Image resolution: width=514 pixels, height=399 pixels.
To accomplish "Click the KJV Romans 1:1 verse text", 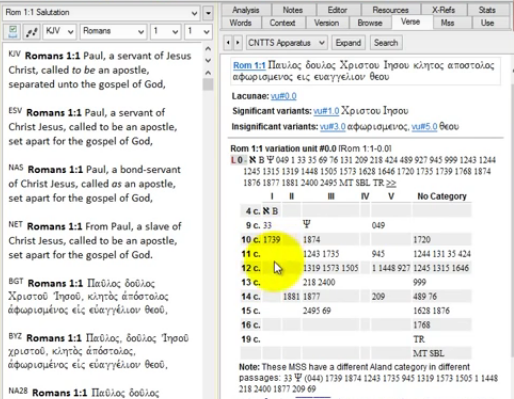I will point(100,70).
